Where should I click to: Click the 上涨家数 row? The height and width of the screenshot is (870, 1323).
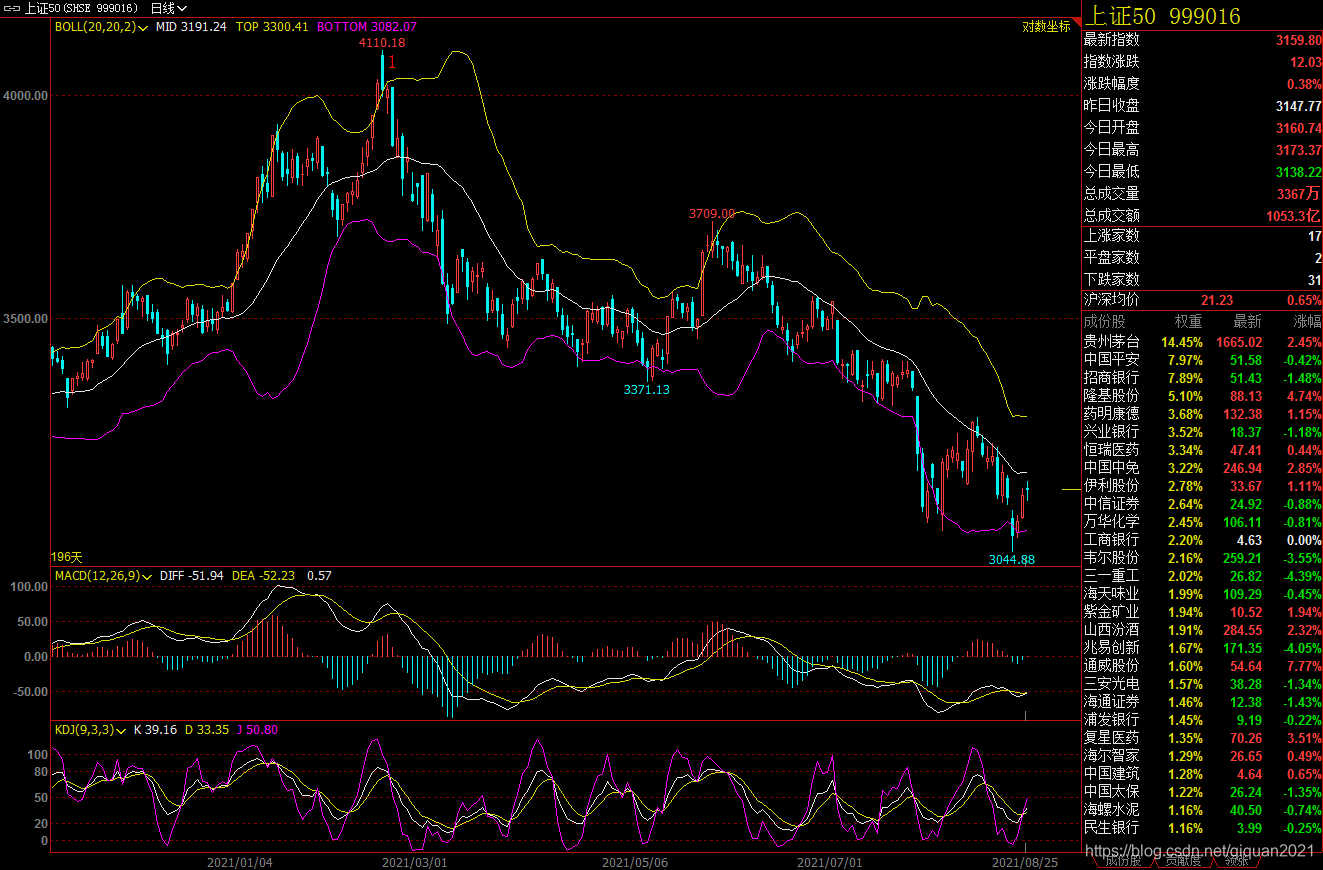(1202, 236)
